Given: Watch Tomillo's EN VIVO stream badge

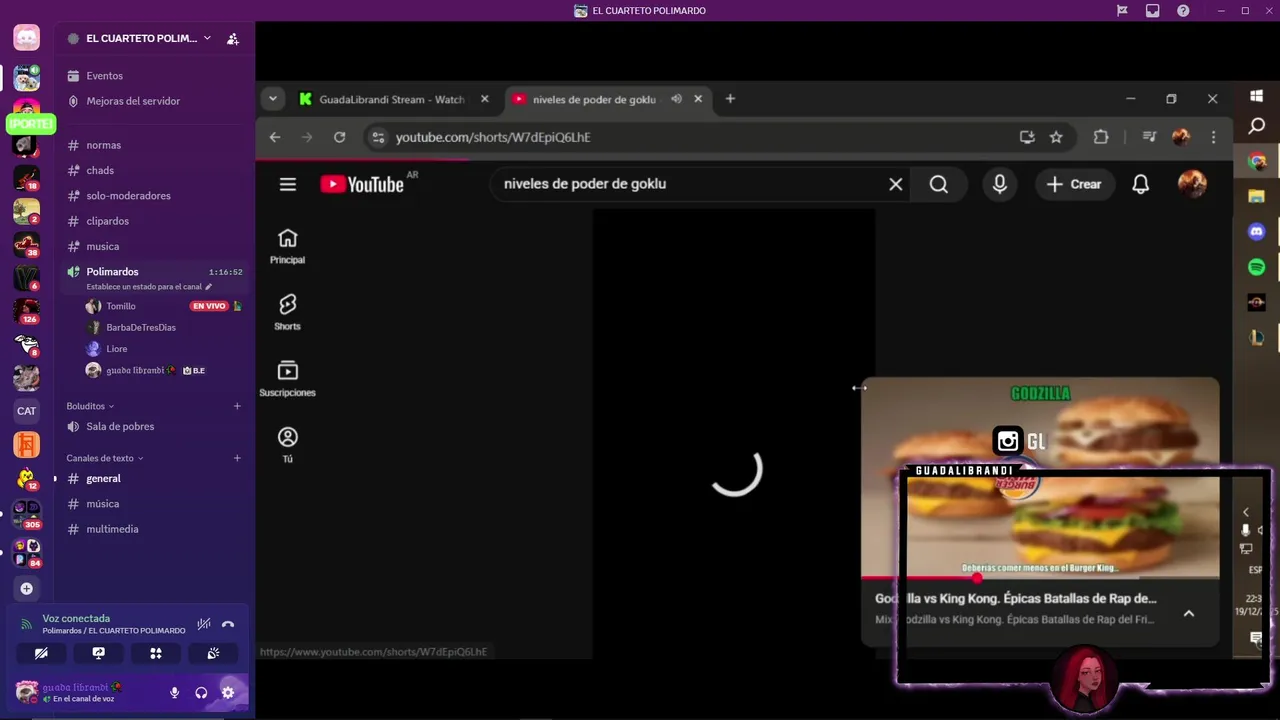Looking at the screenshot, I should point(209,306).
